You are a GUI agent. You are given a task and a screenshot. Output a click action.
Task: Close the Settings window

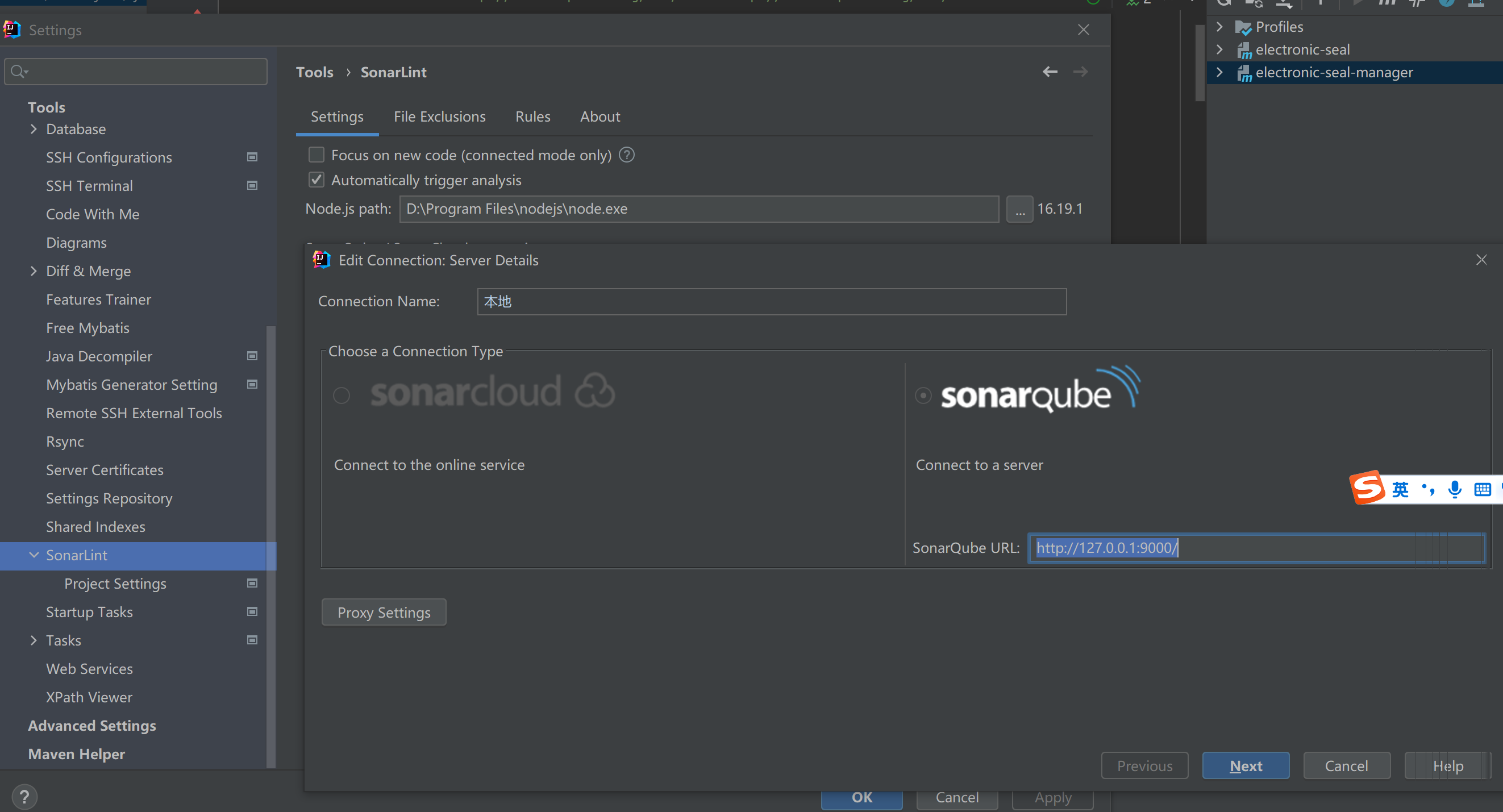tap(1084, 30)
